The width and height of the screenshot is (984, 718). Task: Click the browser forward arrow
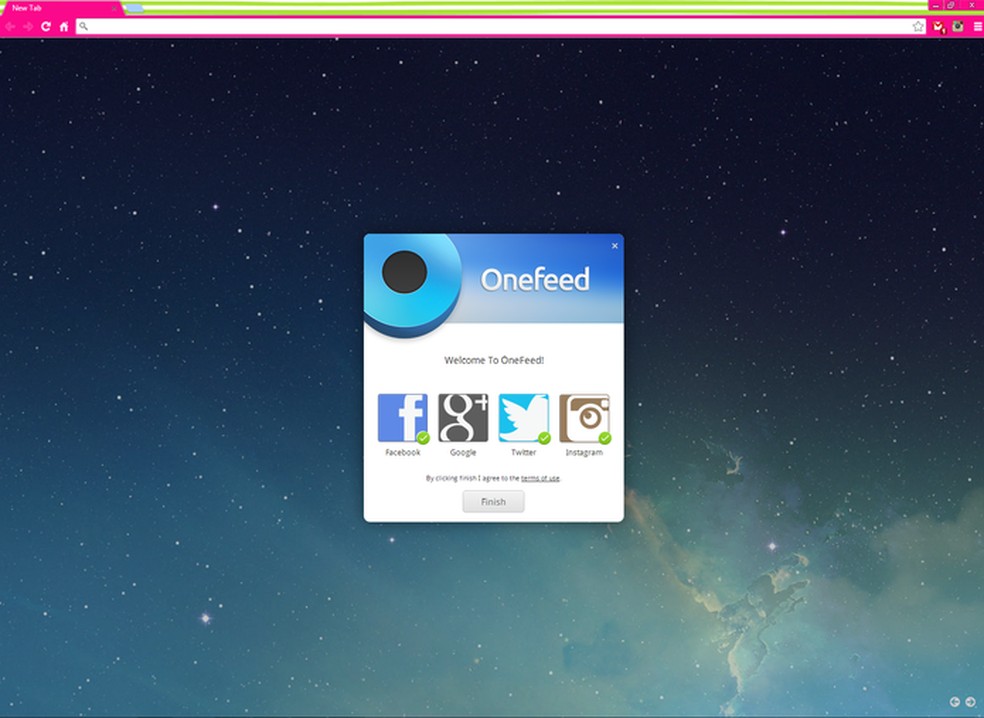[x=28, y=26]
